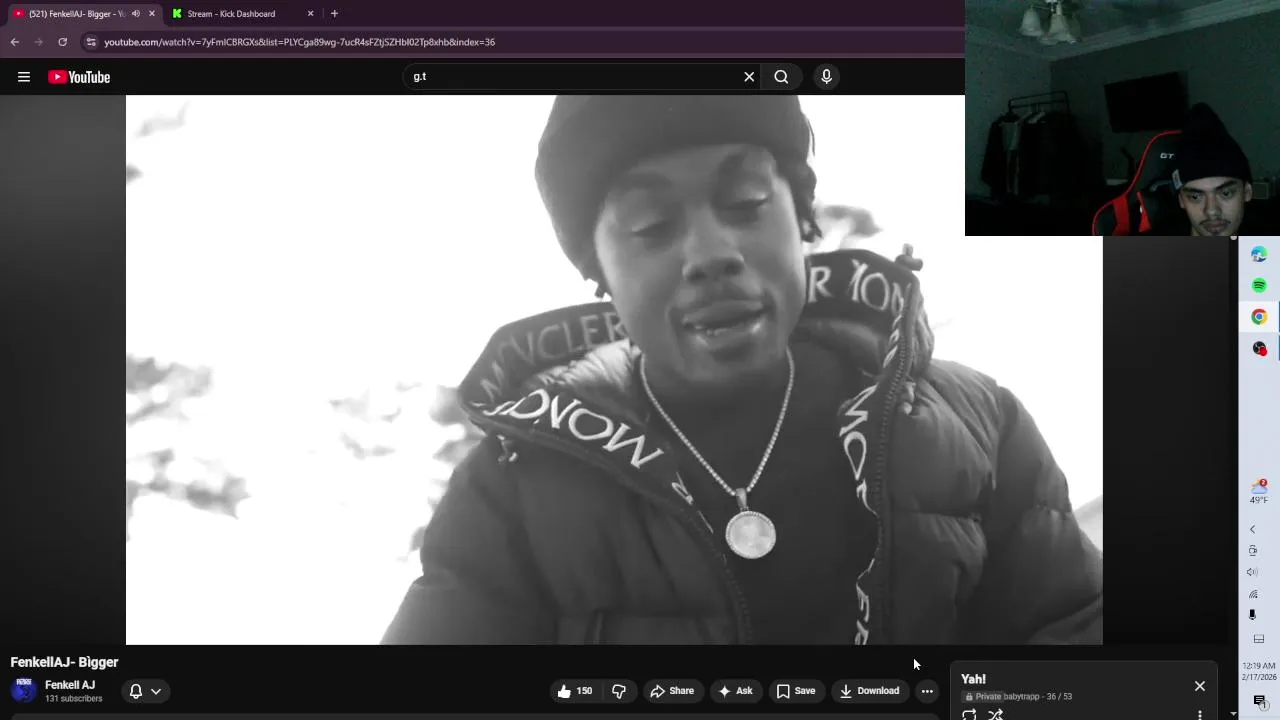The image size is (1280, 720).
Task: Download the video
Action: 869,691
